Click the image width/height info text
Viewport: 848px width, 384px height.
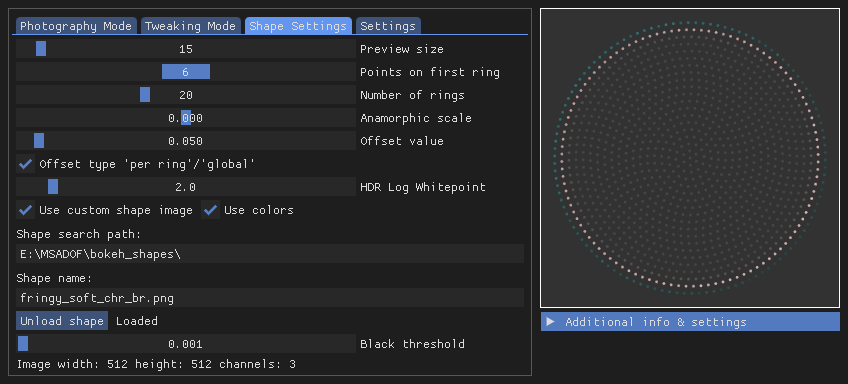click(x=156, y=365)
